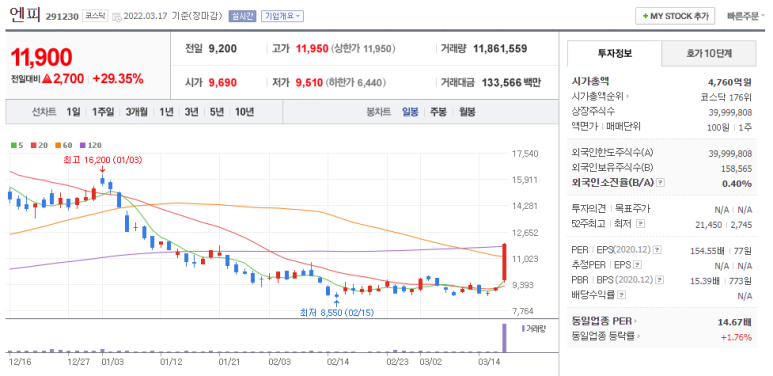Click the green plus MY STOCK 추가 button
Image resolution: width=773 pixels, height=376 pixels.
tap(674, 16)
